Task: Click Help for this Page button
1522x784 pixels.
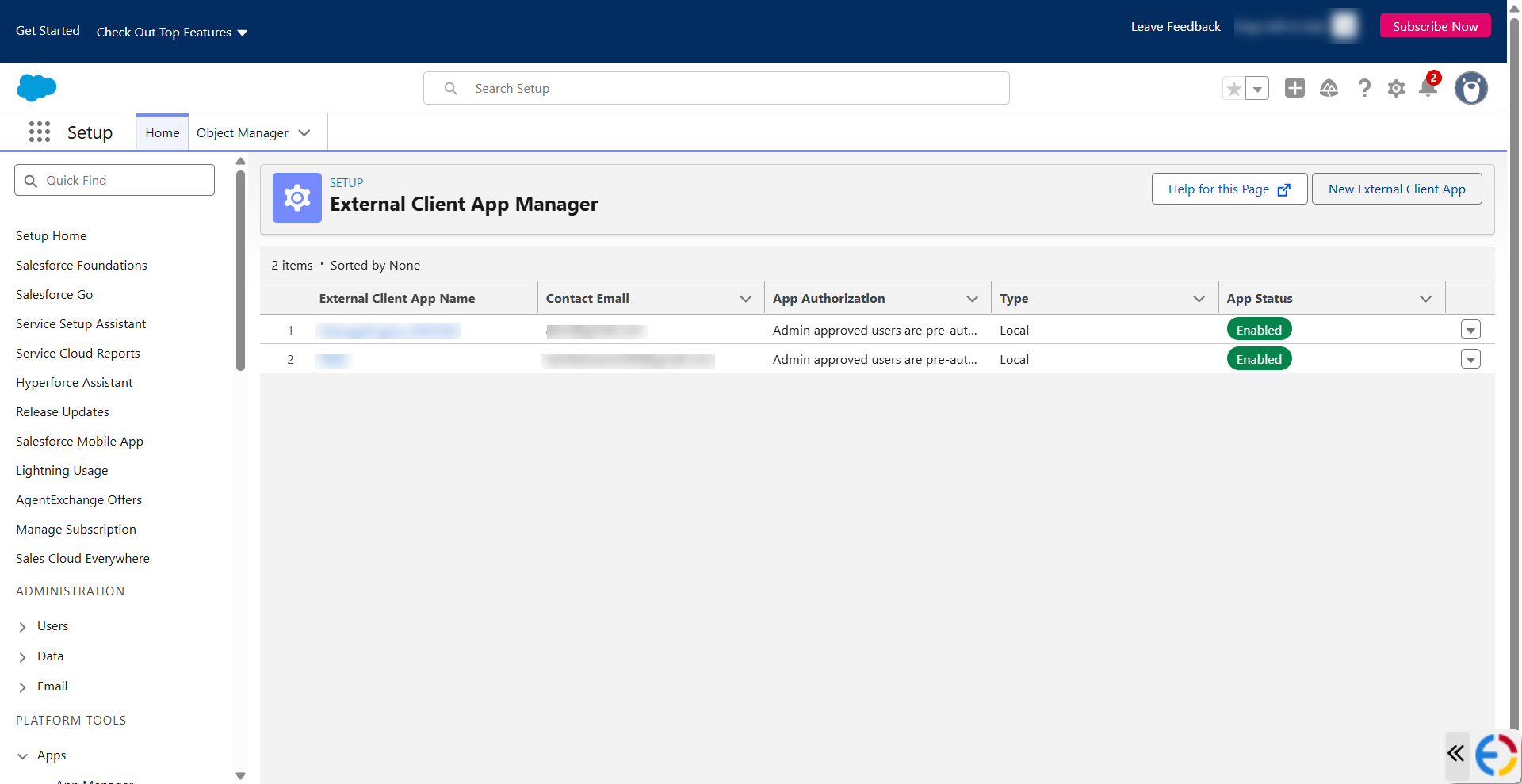Action: coord(1229,189)
